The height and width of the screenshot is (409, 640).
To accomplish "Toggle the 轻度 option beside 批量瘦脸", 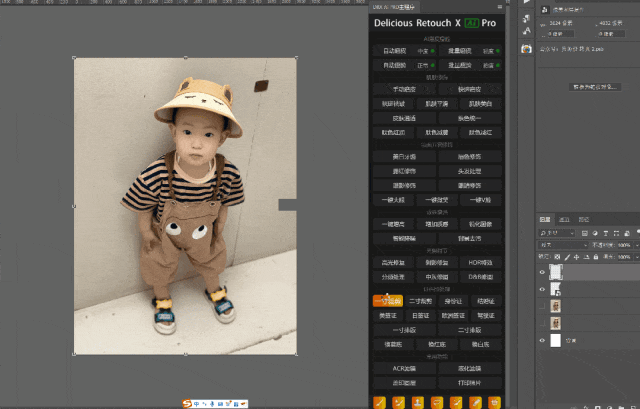I will pyautogui.click(x=491, y=65).
